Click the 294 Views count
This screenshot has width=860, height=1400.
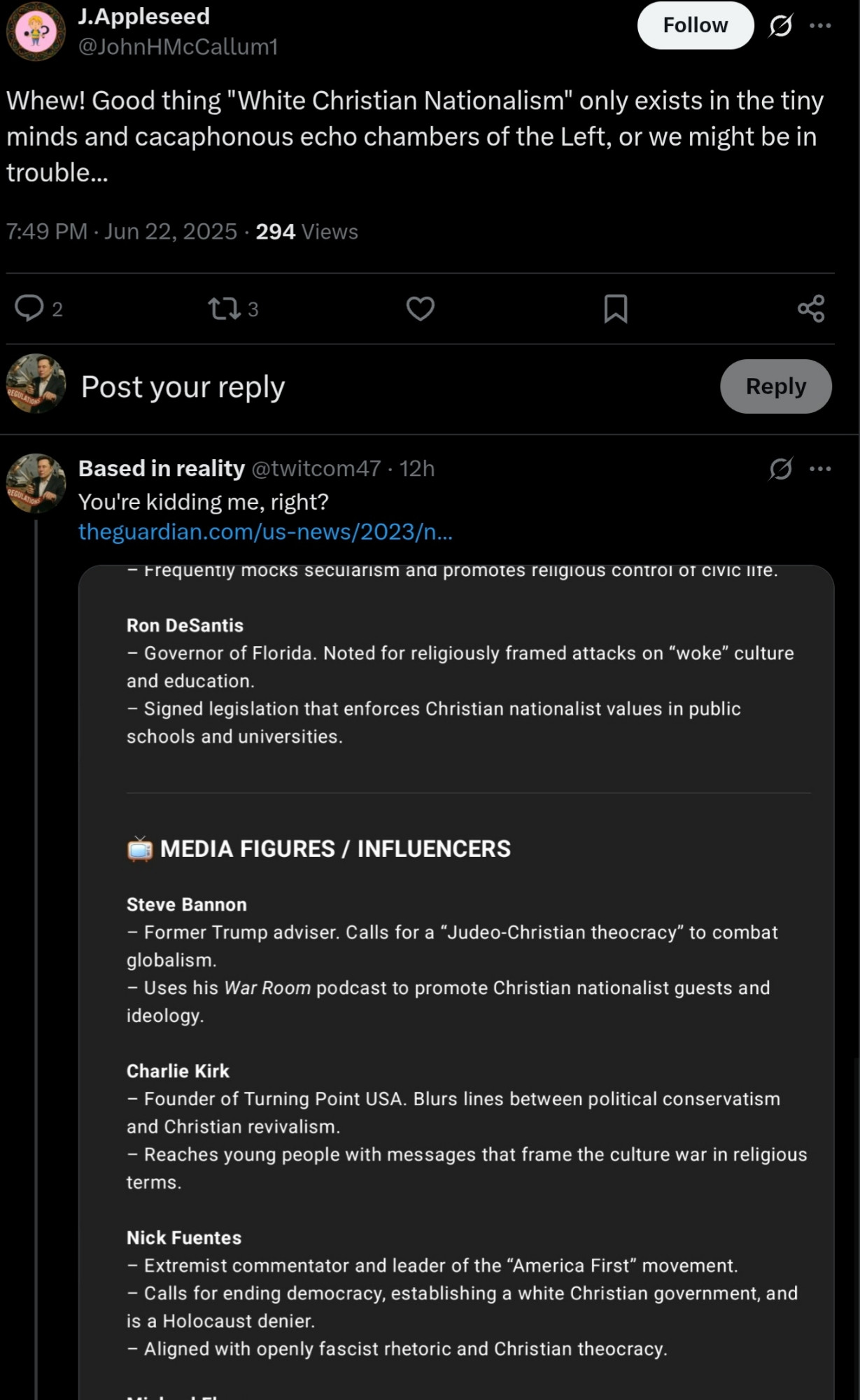point(306,232)
